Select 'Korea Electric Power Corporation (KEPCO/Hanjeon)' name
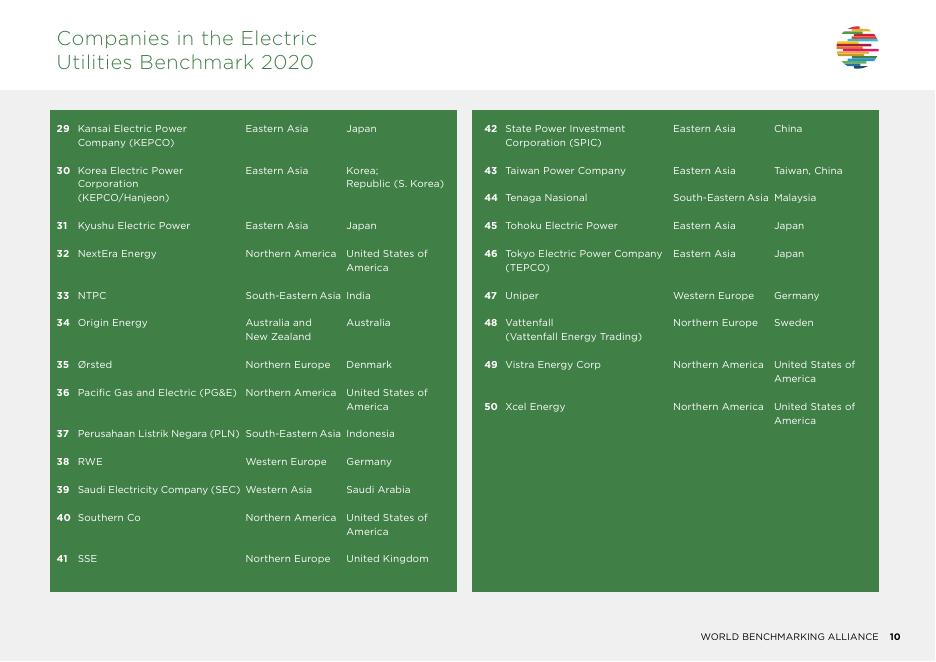 pyautogui.click(x=130, y=184)
